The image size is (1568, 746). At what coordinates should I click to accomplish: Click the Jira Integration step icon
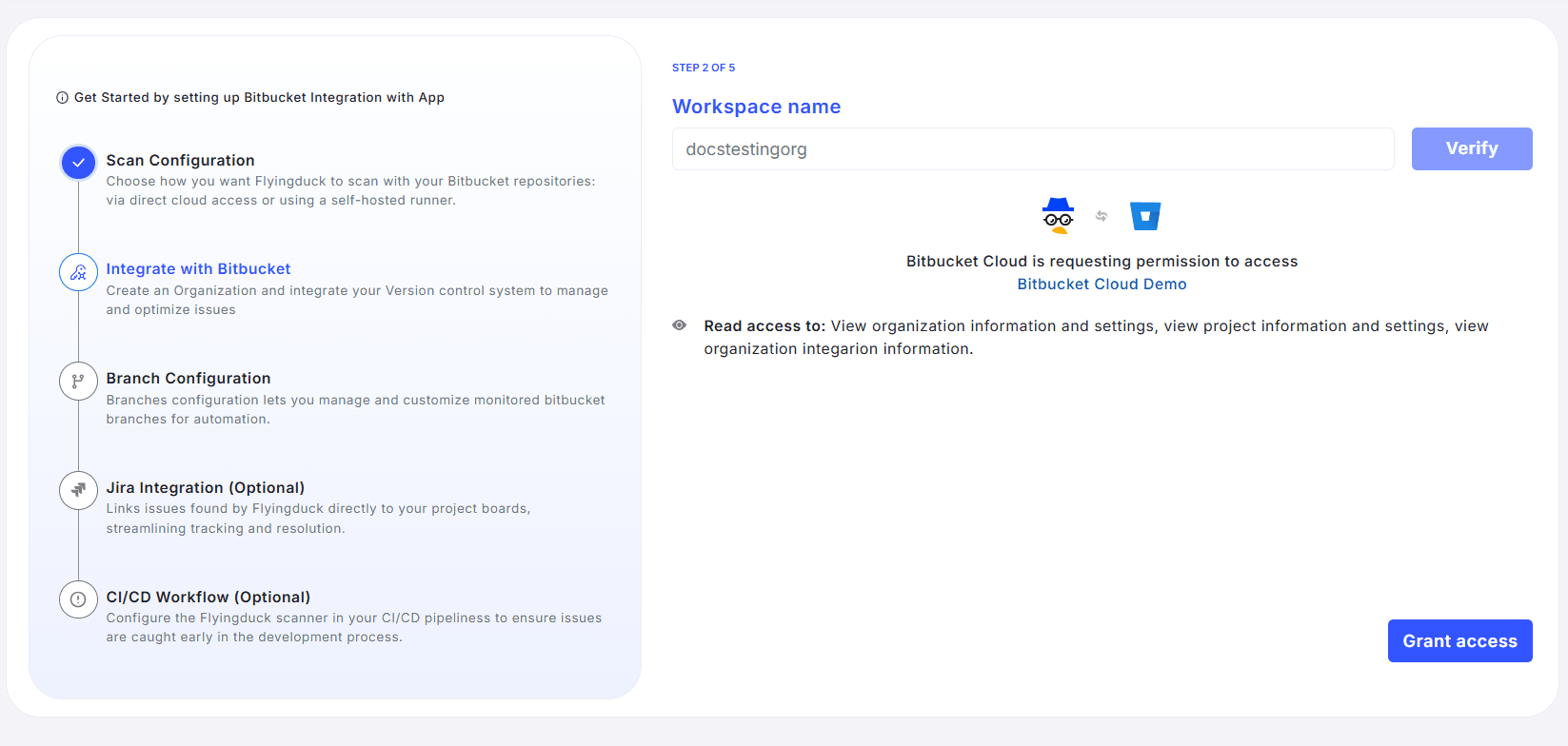click(78, 490)
